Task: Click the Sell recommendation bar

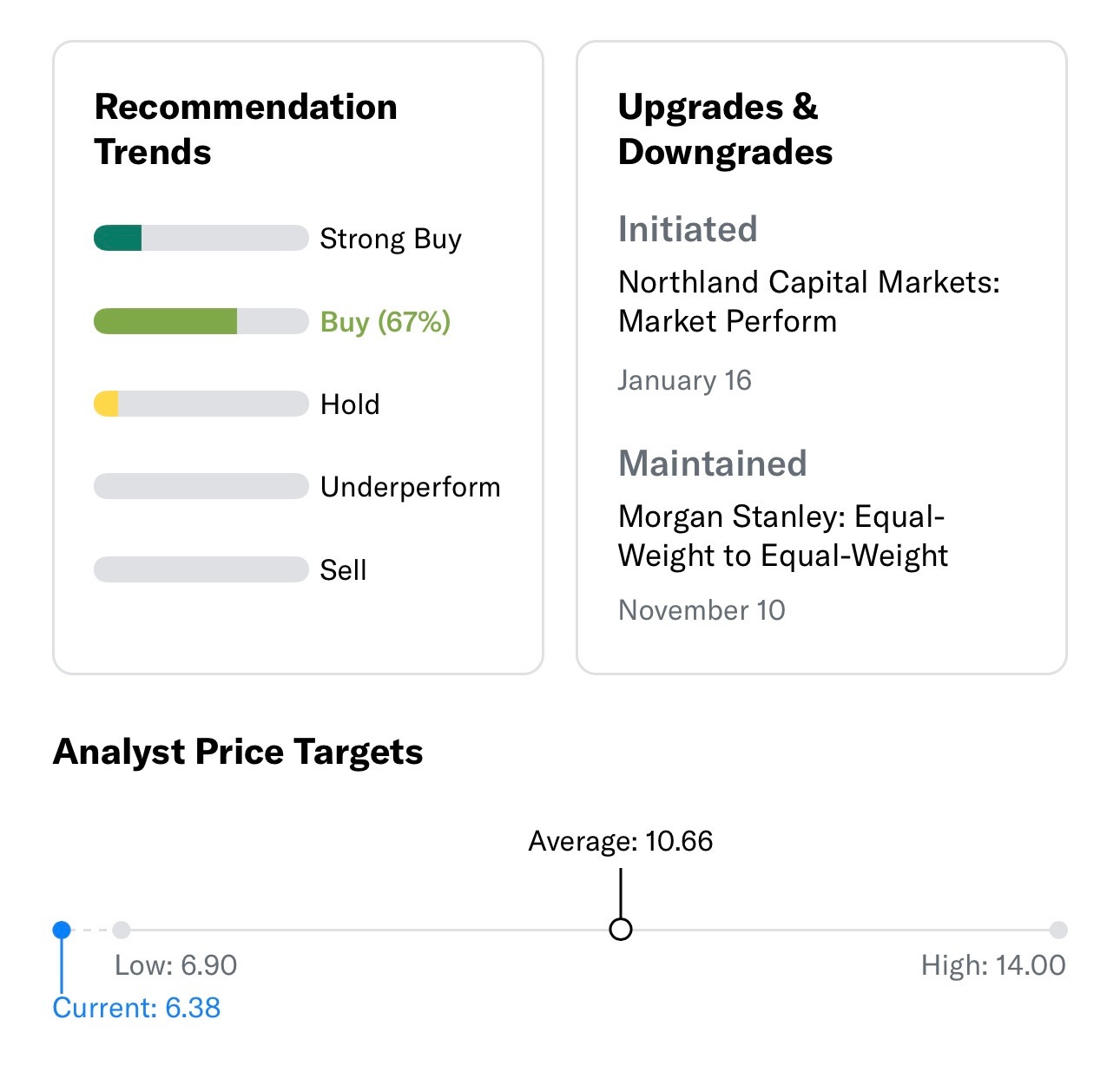Action: [200, 569]
